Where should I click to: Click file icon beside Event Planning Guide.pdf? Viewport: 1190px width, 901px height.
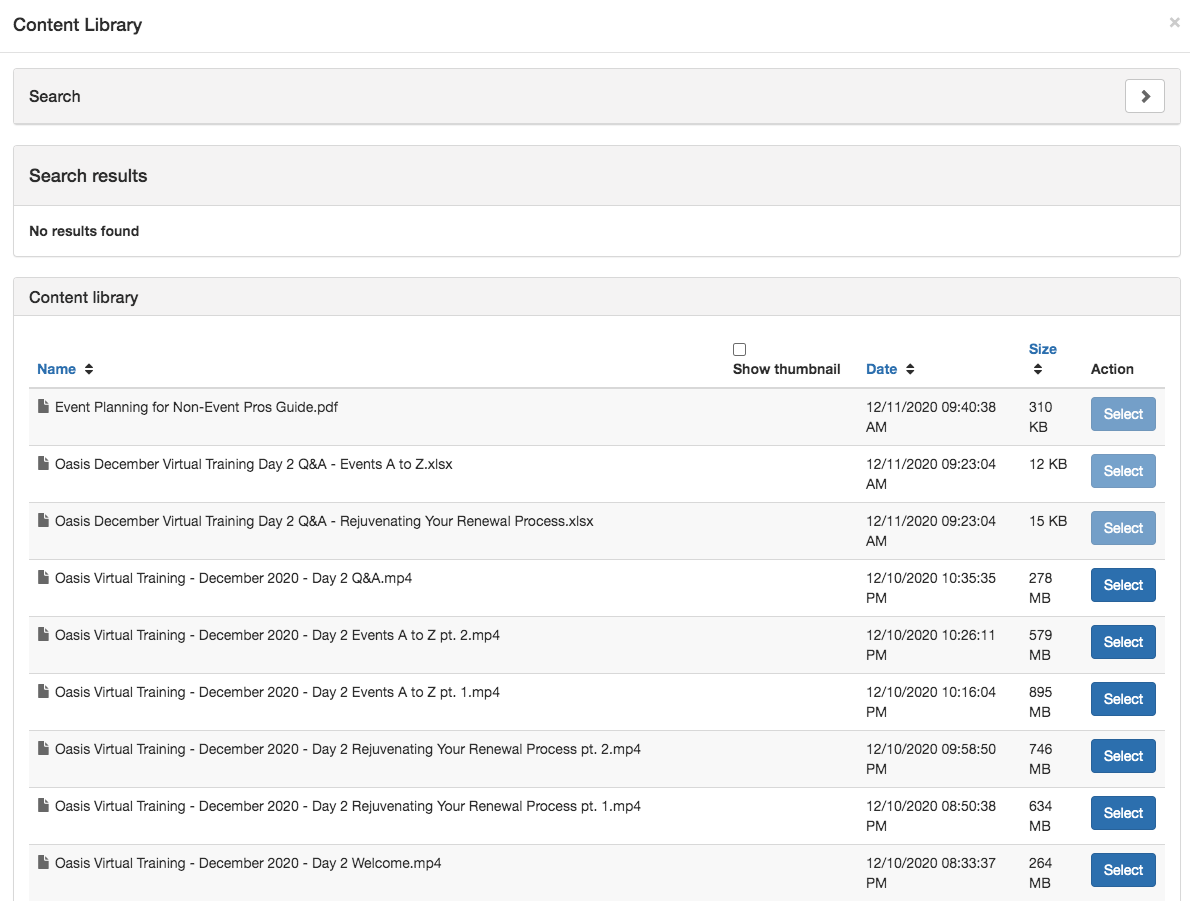click(43, 407)
